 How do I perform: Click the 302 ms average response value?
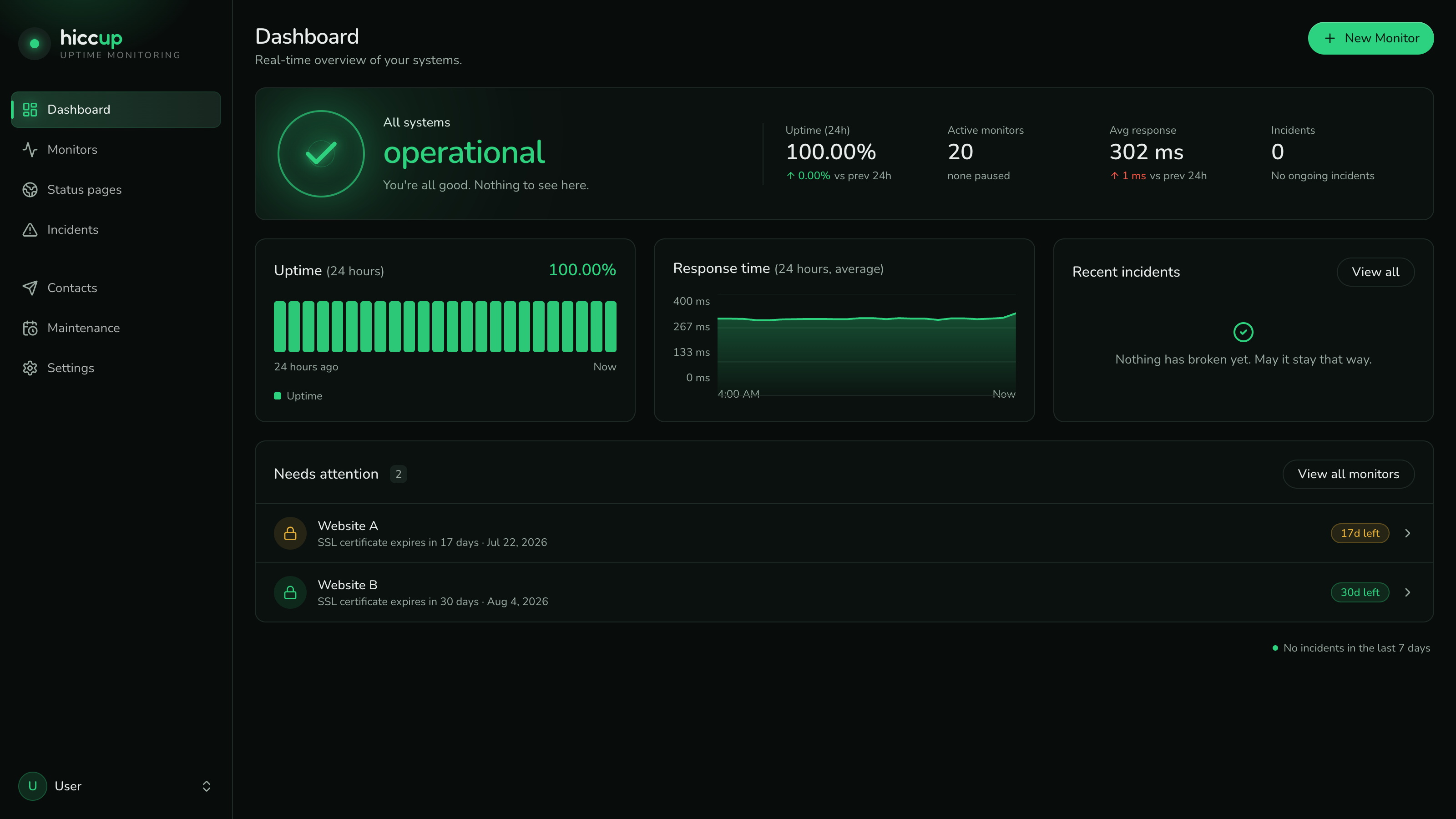tap(1146, 152)
